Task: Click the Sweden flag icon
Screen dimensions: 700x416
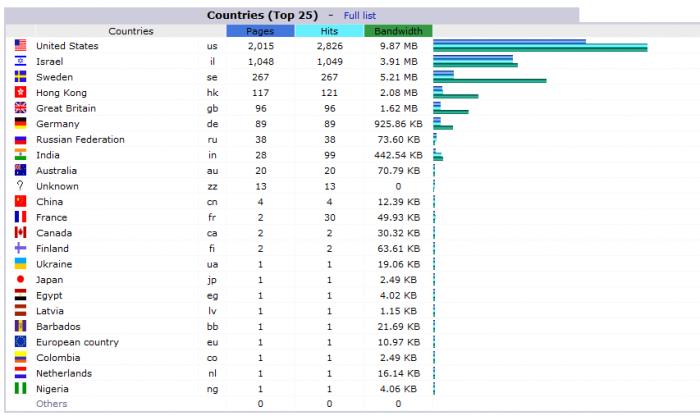Action: [x=21, y=77]
